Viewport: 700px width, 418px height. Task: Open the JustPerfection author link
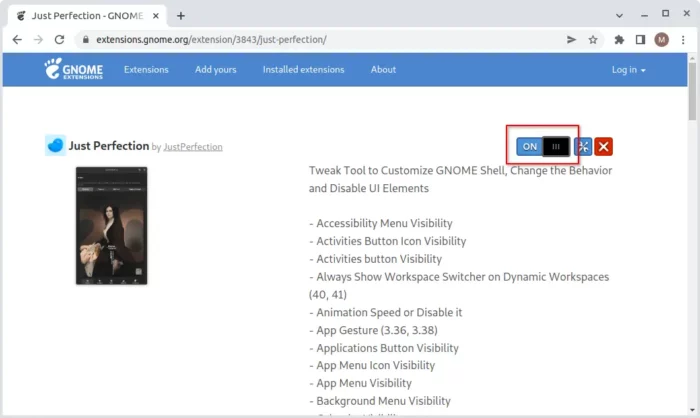click(193, 147)
